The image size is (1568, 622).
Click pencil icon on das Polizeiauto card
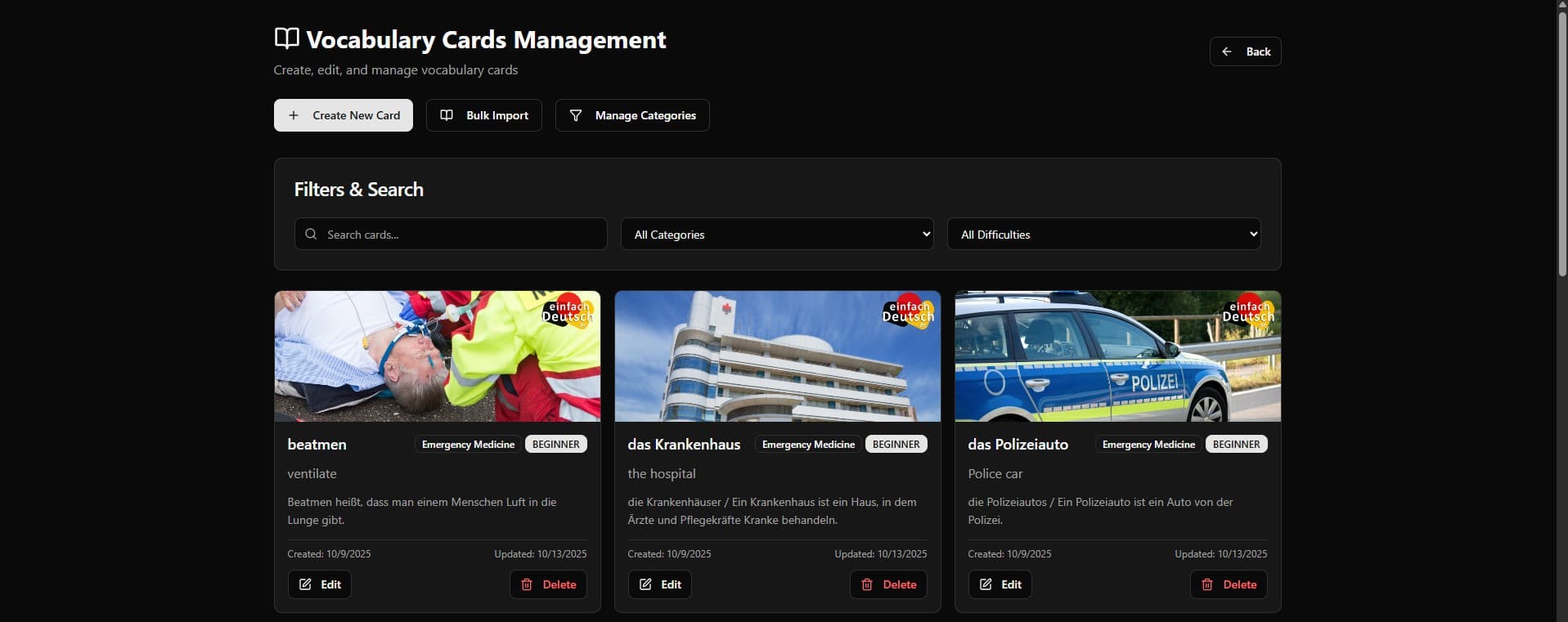(986, 584)
